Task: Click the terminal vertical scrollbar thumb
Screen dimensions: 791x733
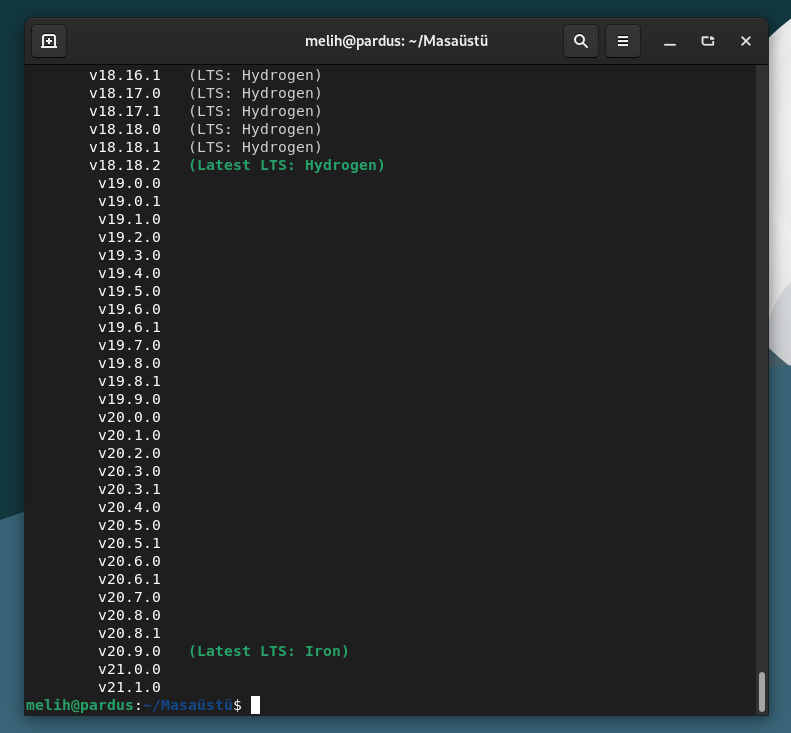Action: coord(762,691)
